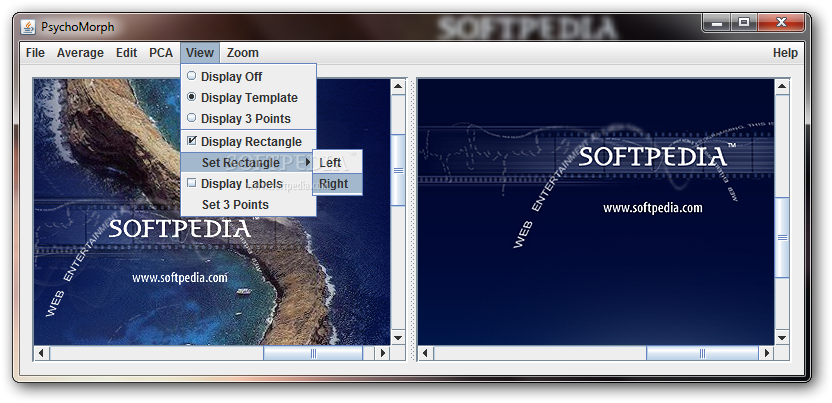Image resolution: width=832 pixels, height=403 pixels.
Task: Click the right image panel's scroll-right arrow
Action: (x=767, y=353)
